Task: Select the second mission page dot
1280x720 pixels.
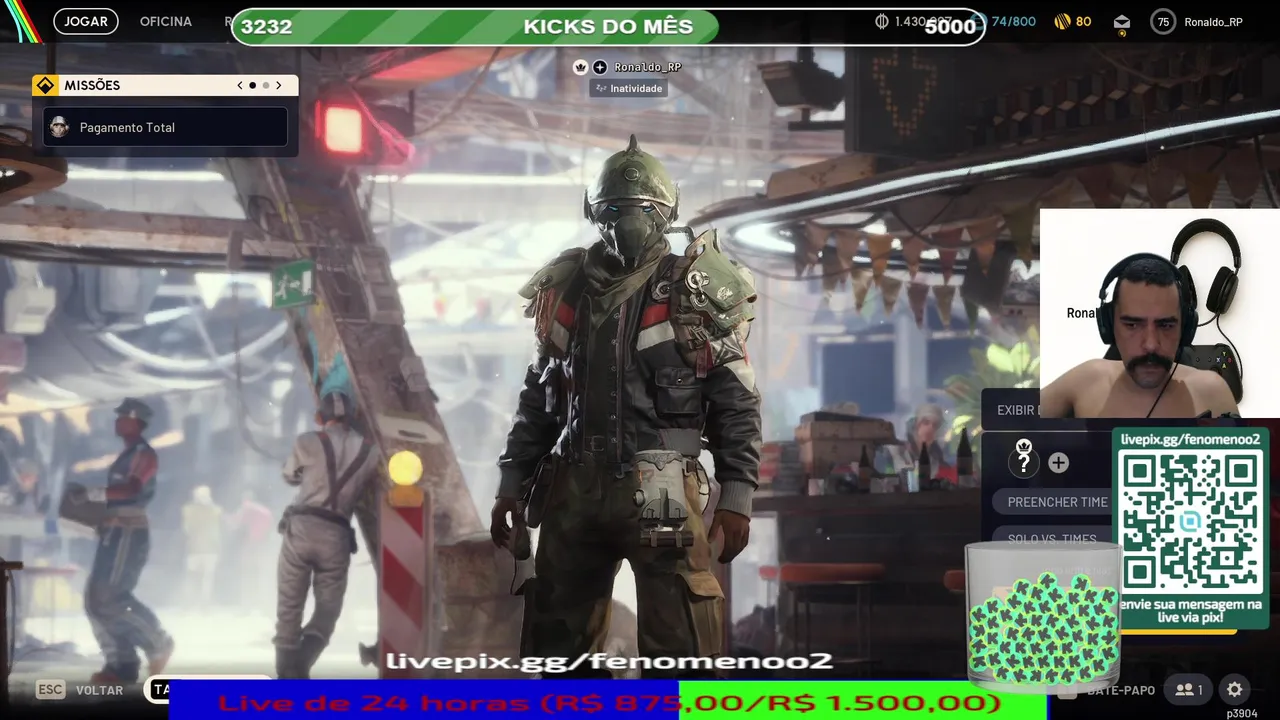Action: tap(265, 85)
